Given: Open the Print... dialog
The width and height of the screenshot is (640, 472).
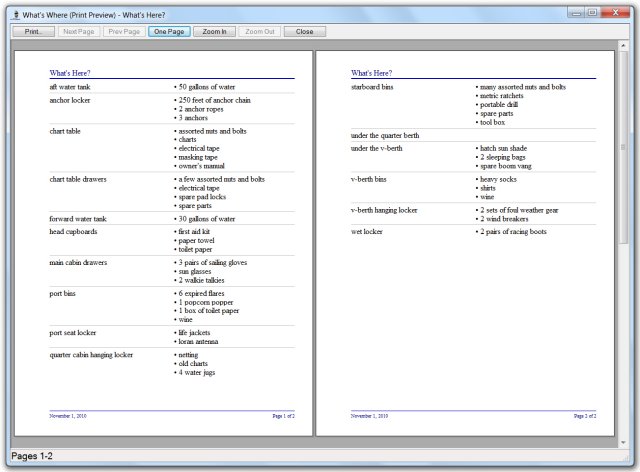Looking at the screenshot, I should (32, 32).
